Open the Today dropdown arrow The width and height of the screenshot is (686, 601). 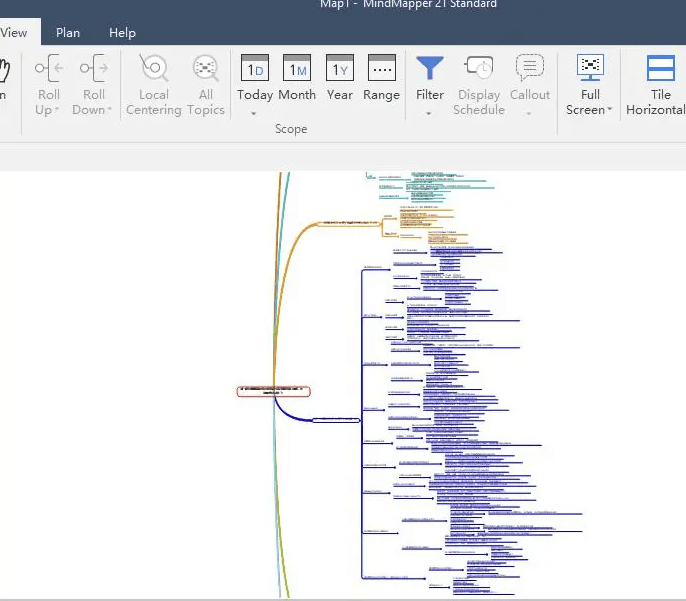[x=255, y=113]
